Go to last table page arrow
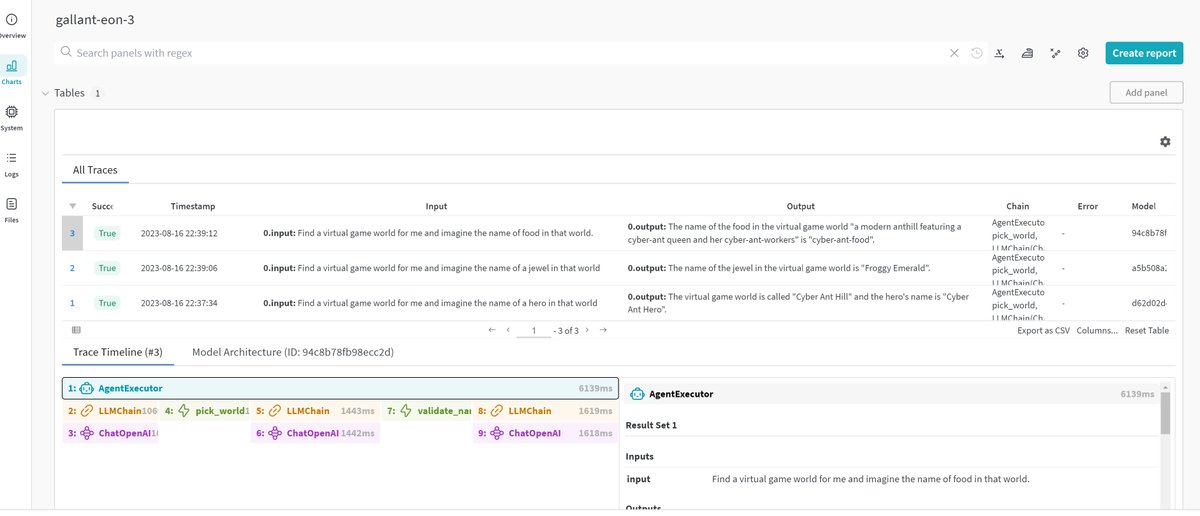 [603, 329]
